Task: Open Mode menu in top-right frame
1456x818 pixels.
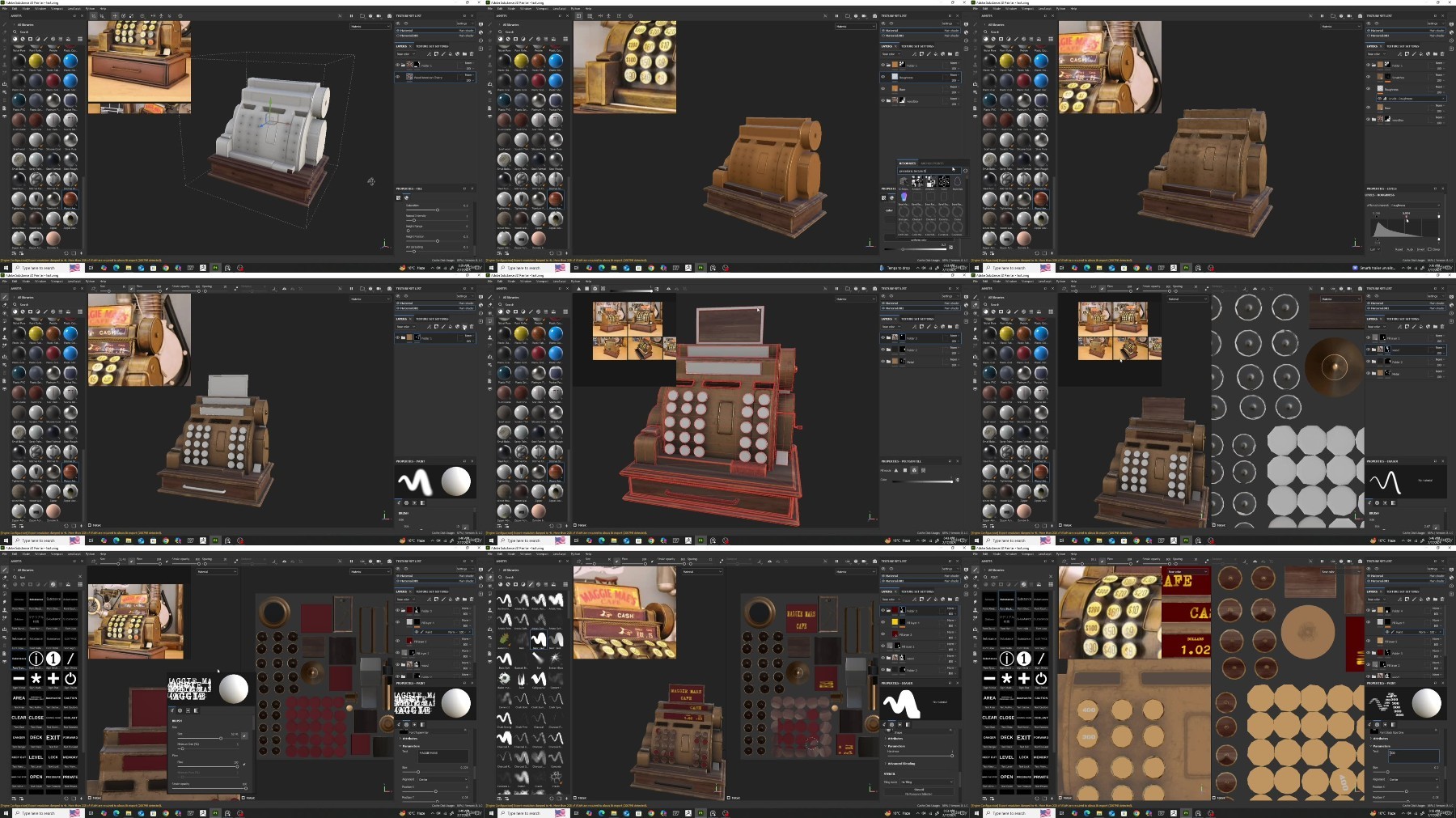Action: [997, 9]
